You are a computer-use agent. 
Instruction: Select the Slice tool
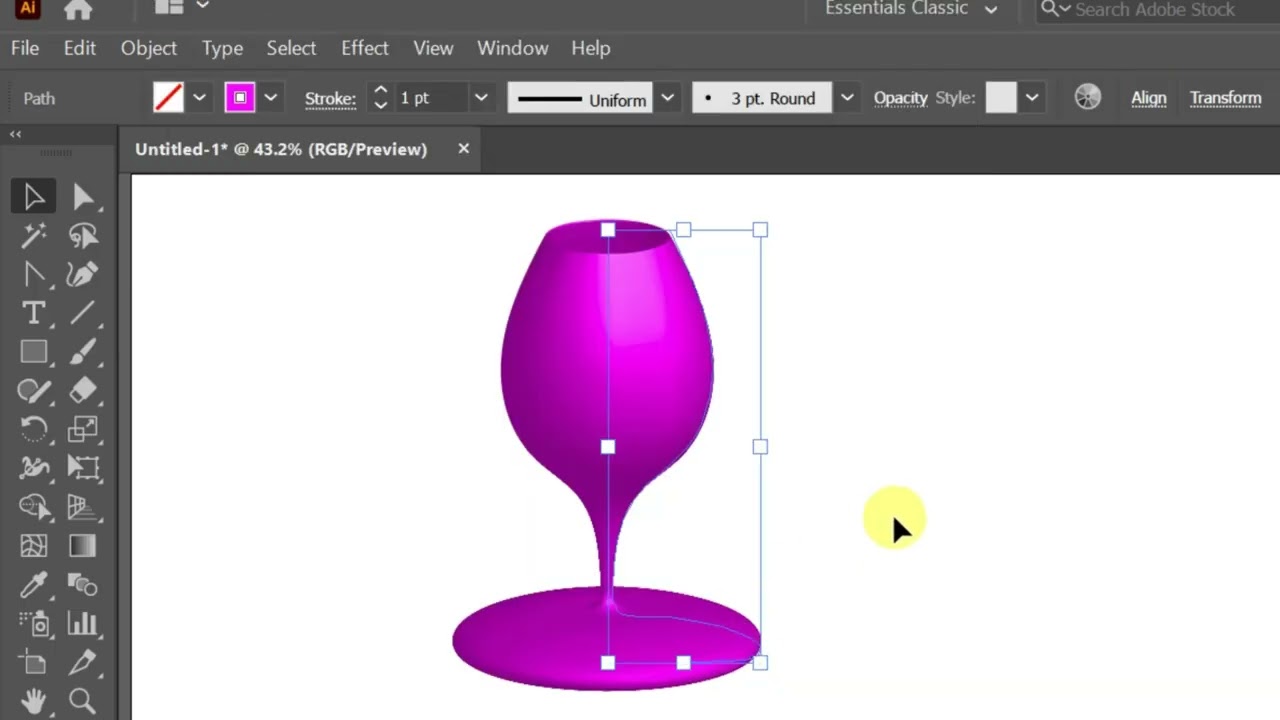click(x=83, y=662)
